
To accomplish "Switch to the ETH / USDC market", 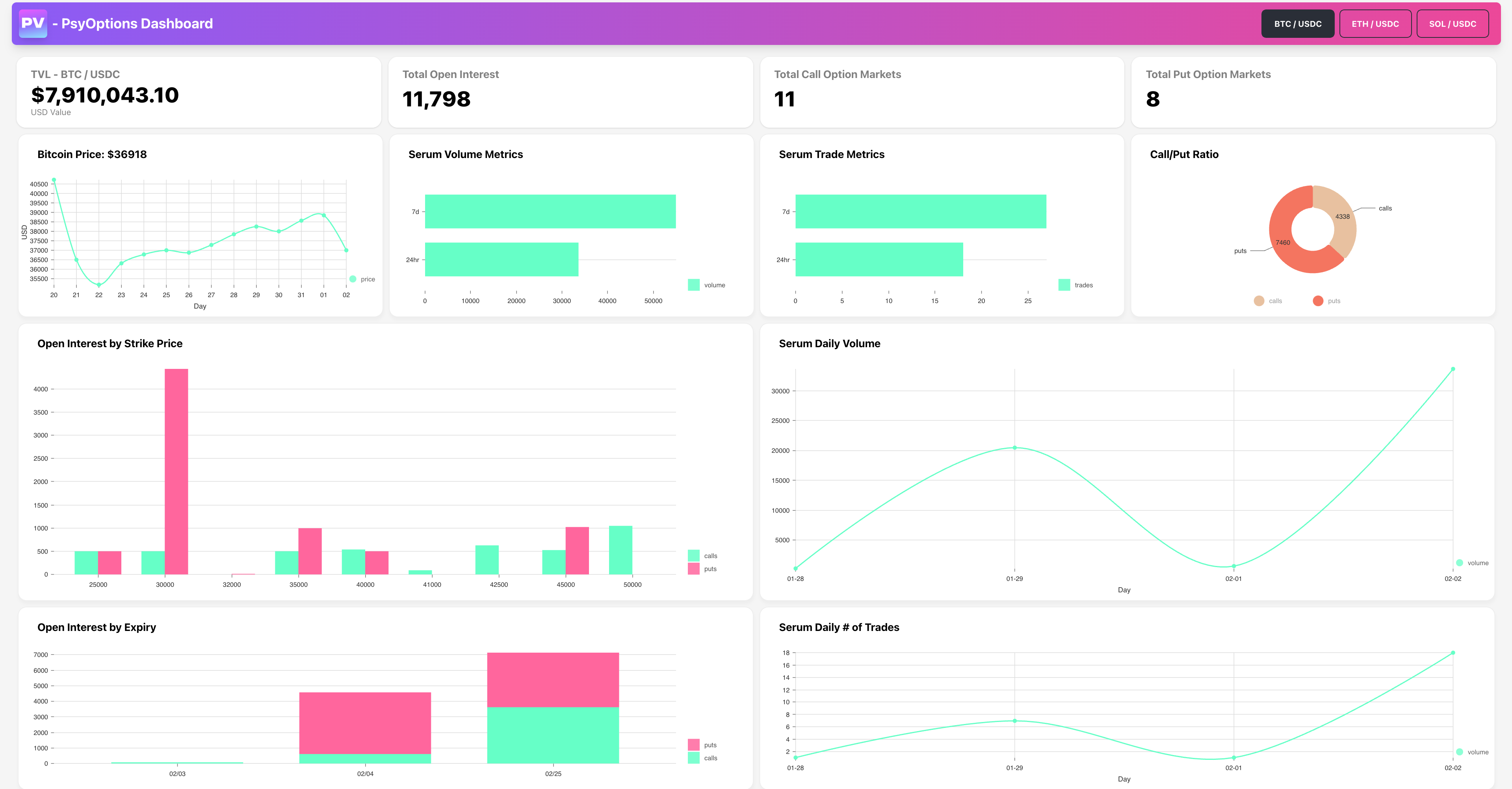I will point(1375,24).
